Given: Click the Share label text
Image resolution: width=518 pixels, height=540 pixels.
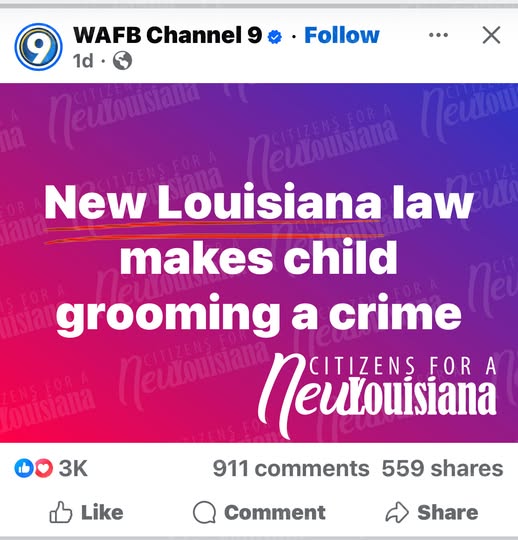Looking at the screenshot, I should (x=448, y=512).
